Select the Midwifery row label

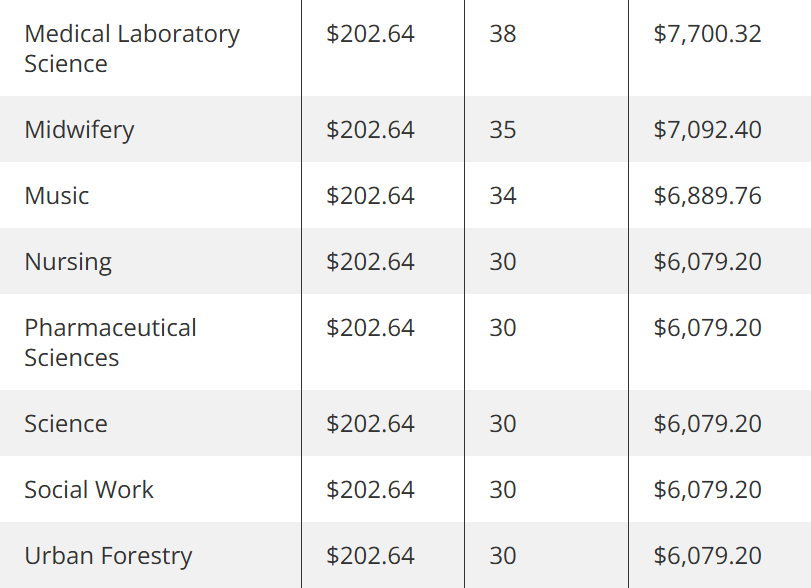[x=79, y=129]
